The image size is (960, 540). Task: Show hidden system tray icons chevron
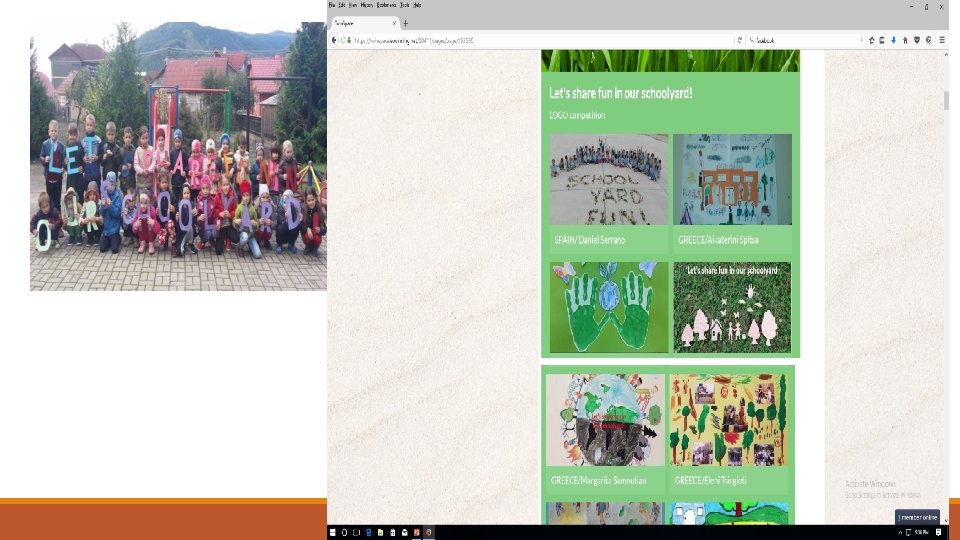pos(900,533)
